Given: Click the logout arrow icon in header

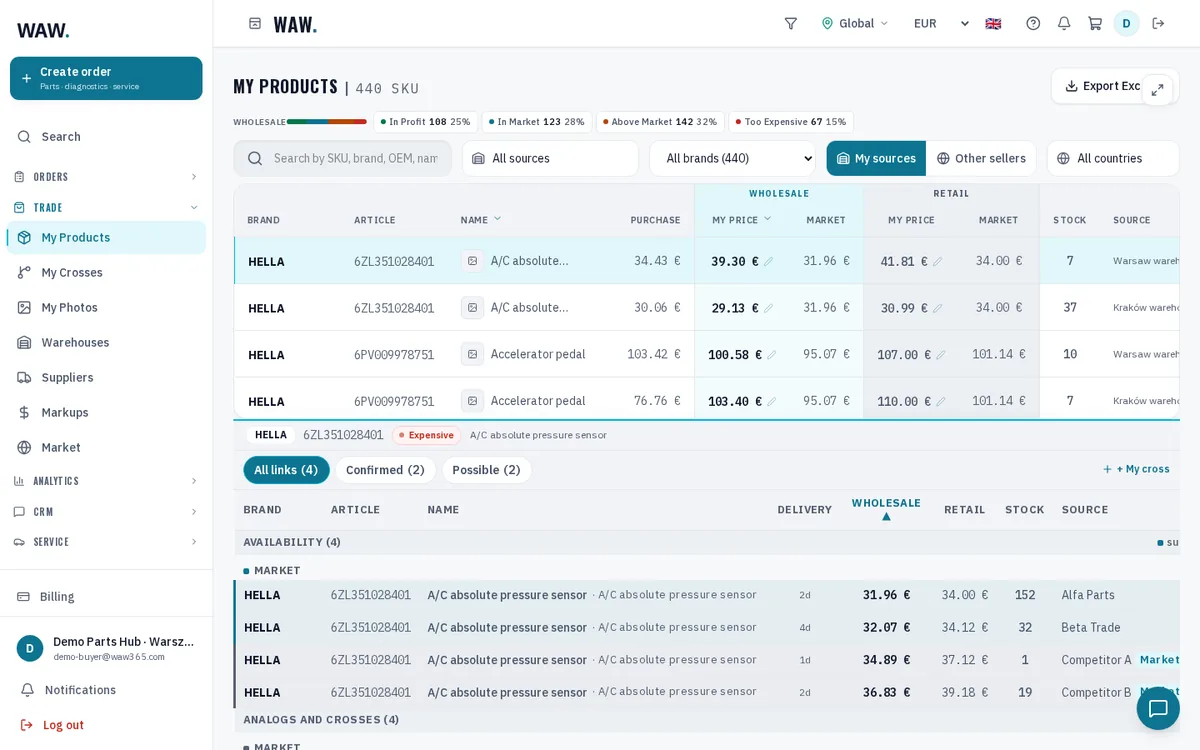Looking at the screenshot, I should pos(1158,23).
